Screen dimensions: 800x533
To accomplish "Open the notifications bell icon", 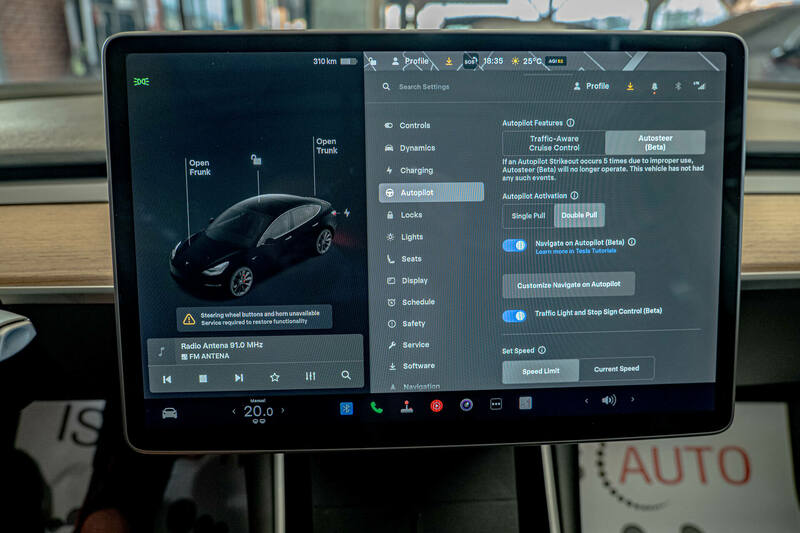I will 654,87.
